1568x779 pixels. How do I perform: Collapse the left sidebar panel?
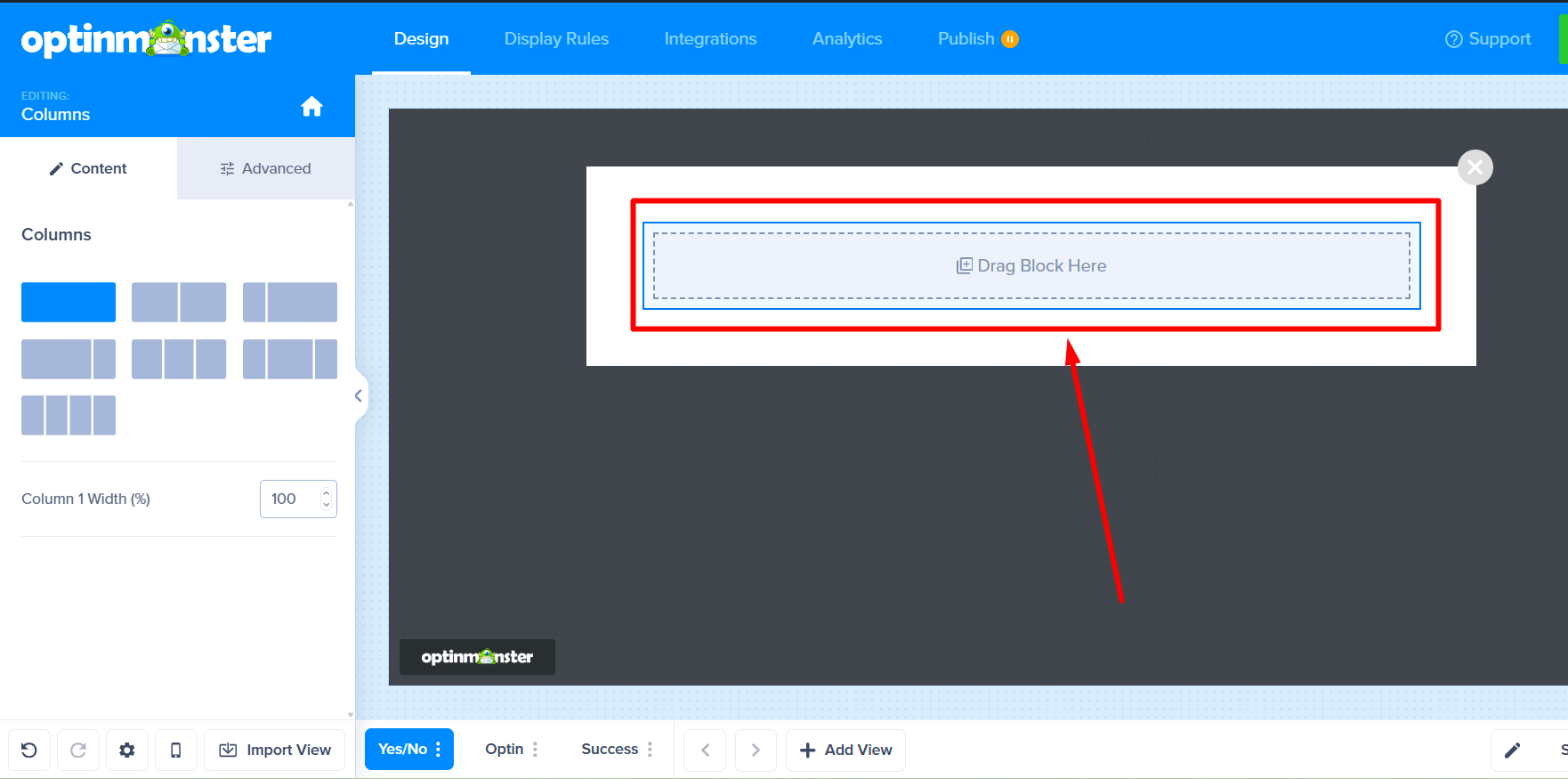tap(359, 396)
